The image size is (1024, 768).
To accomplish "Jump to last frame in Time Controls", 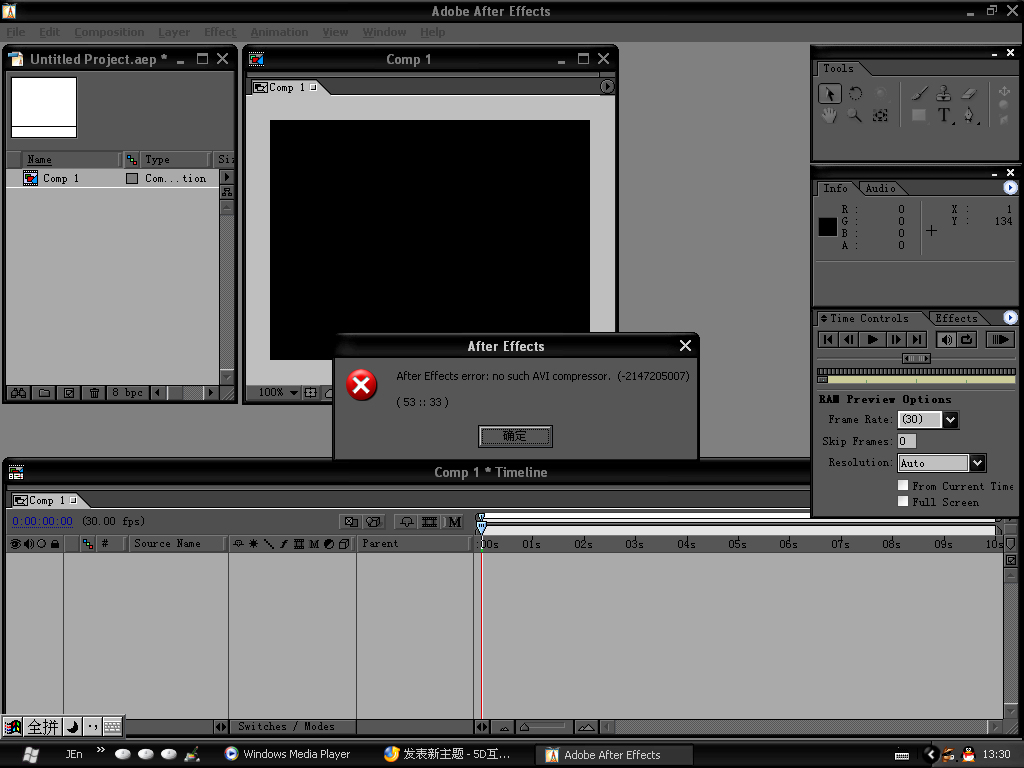I will pos(917,339).
